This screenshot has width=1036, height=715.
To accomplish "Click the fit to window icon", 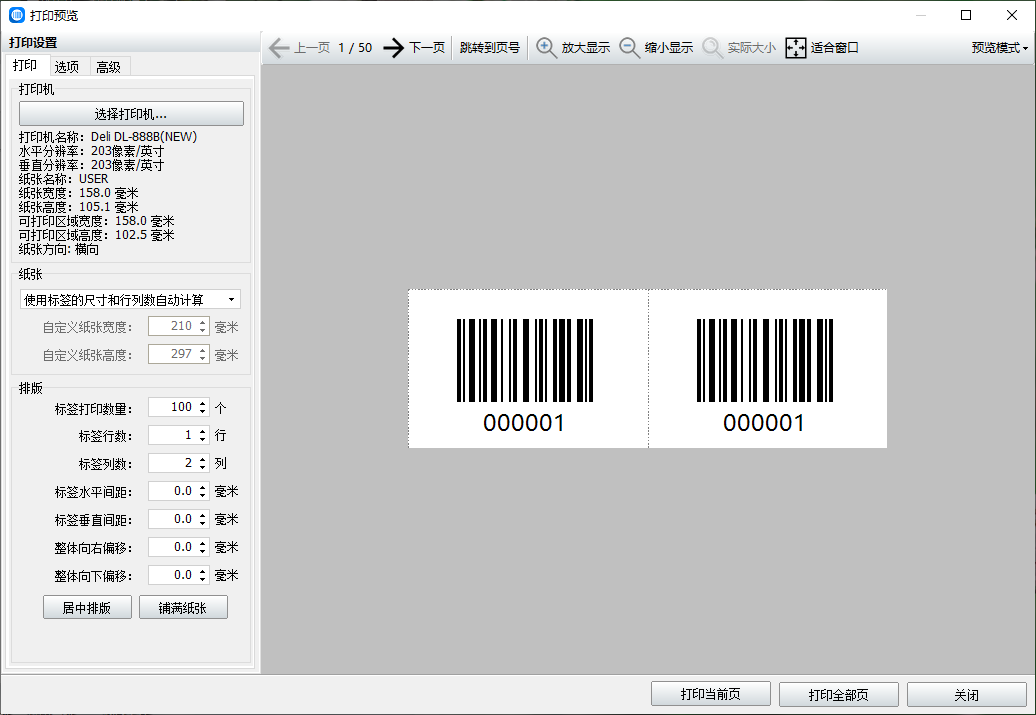I will (x=796, y=47).
